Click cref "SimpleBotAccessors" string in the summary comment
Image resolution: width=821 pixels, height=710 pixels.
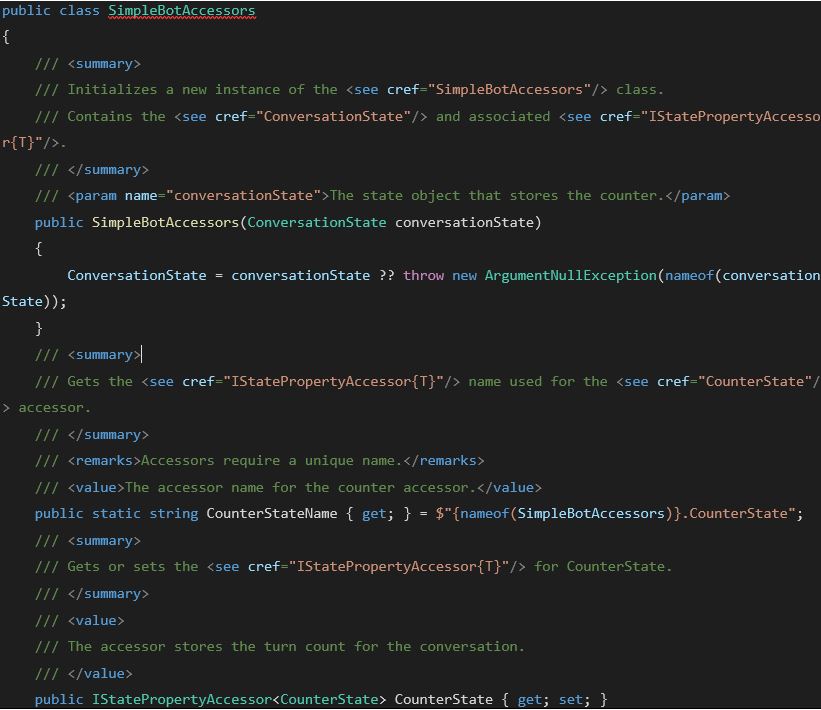509,90
